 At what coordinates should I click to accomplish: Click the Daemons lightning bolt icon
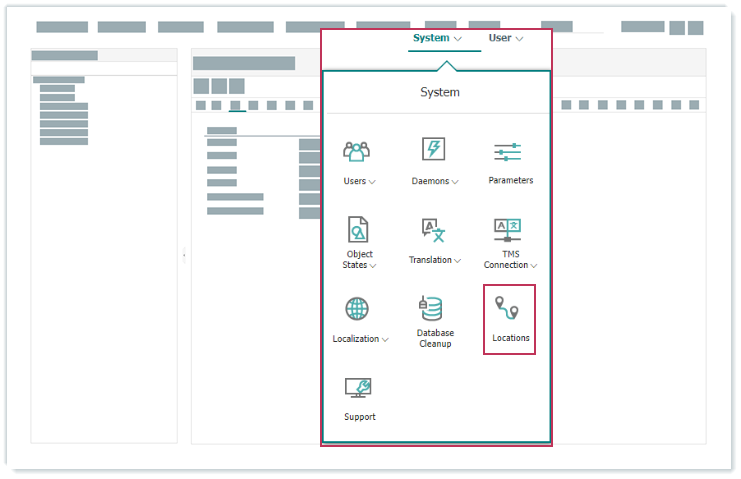tap(433, 150)
